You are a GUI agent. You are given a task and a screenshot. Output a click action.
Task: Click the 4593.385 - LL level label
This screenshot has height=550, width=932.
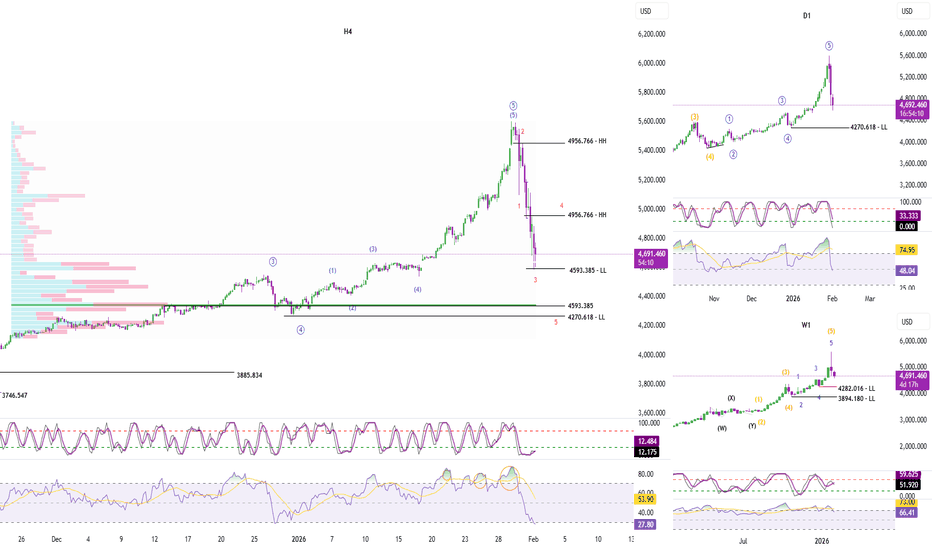point(587,271)
